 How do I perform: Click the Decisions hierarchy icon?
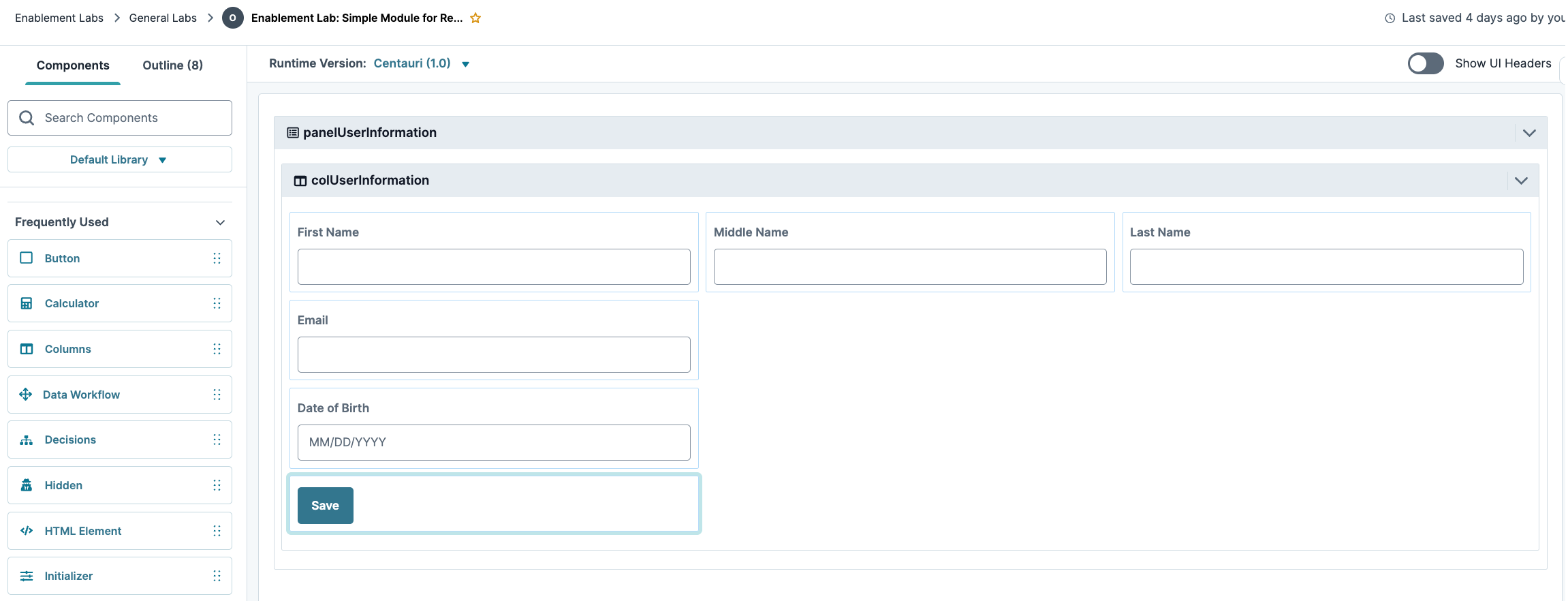pyautogui.click(x=27, y=440)
